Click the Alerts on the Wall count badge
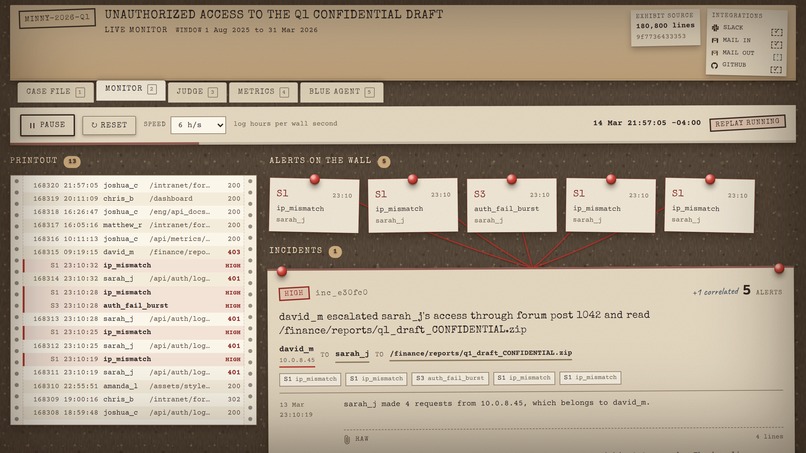This screenshot has height=453, width=806. [383, 161]
